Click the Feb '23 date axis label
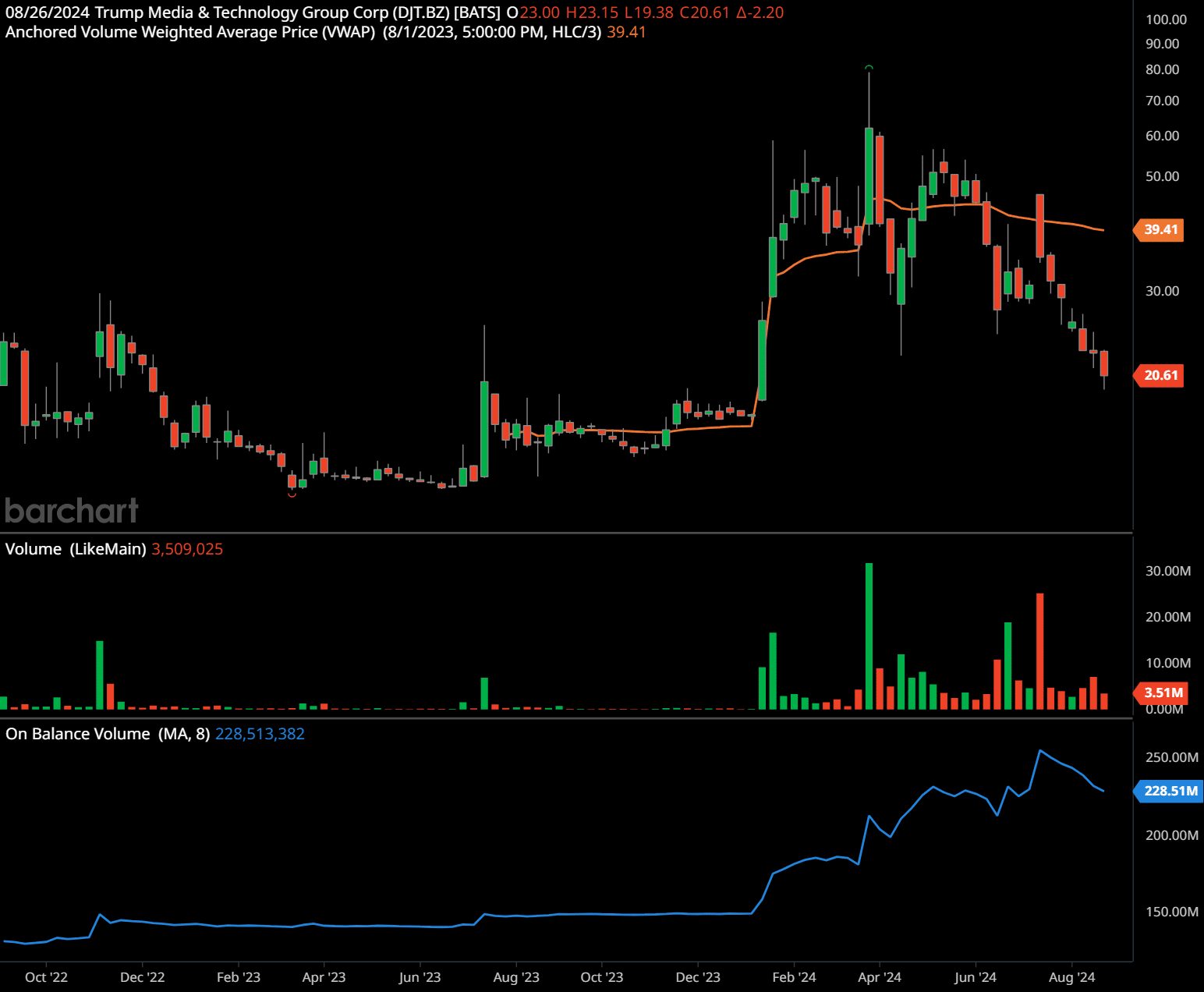 click(239, 977)
